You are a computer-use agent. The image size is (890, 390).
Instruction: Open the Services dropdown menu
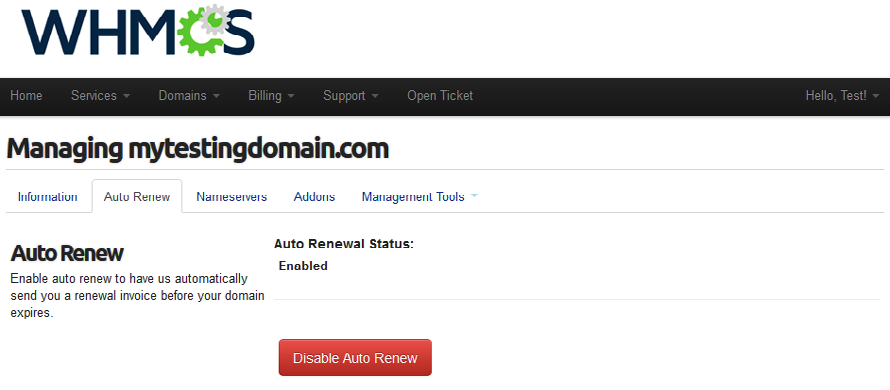point(100,96)
